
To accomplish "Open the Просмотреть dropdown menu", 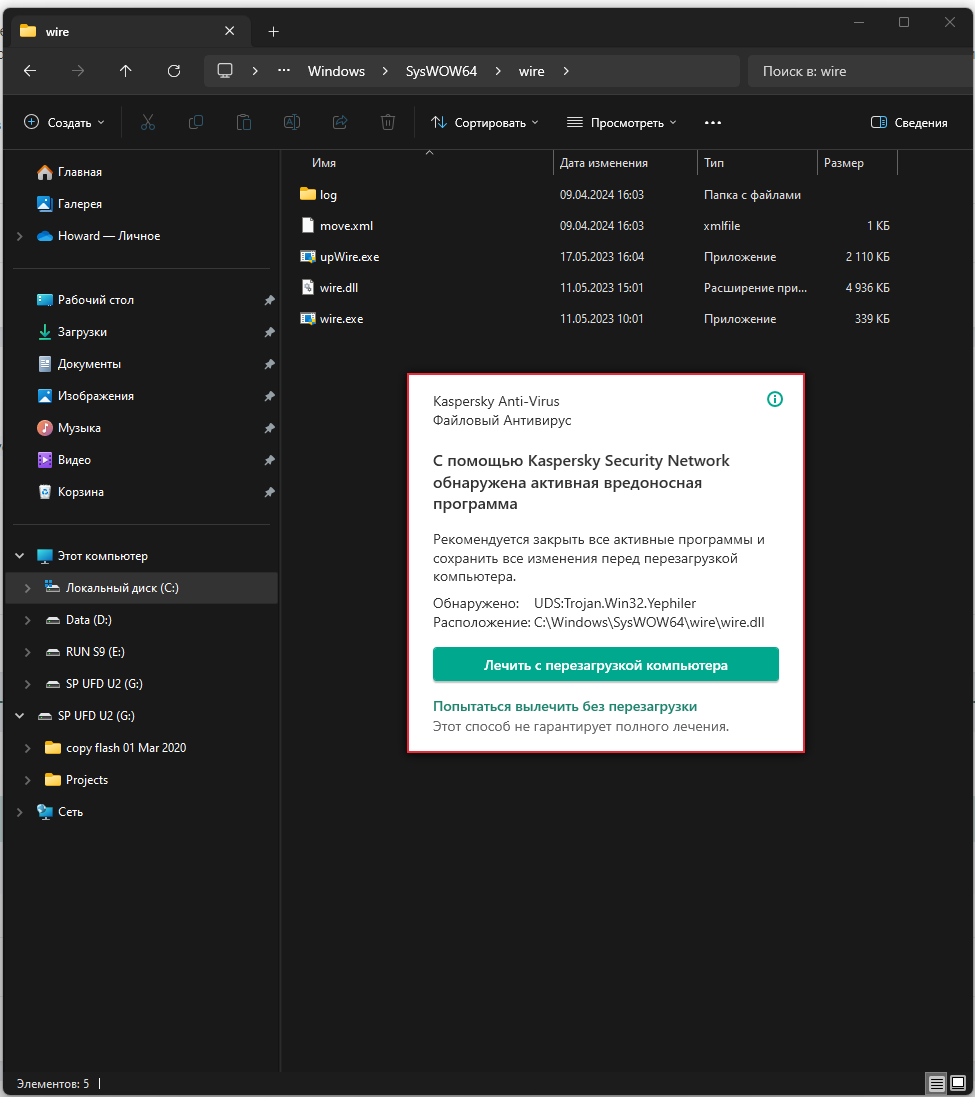I will (622, 122).
